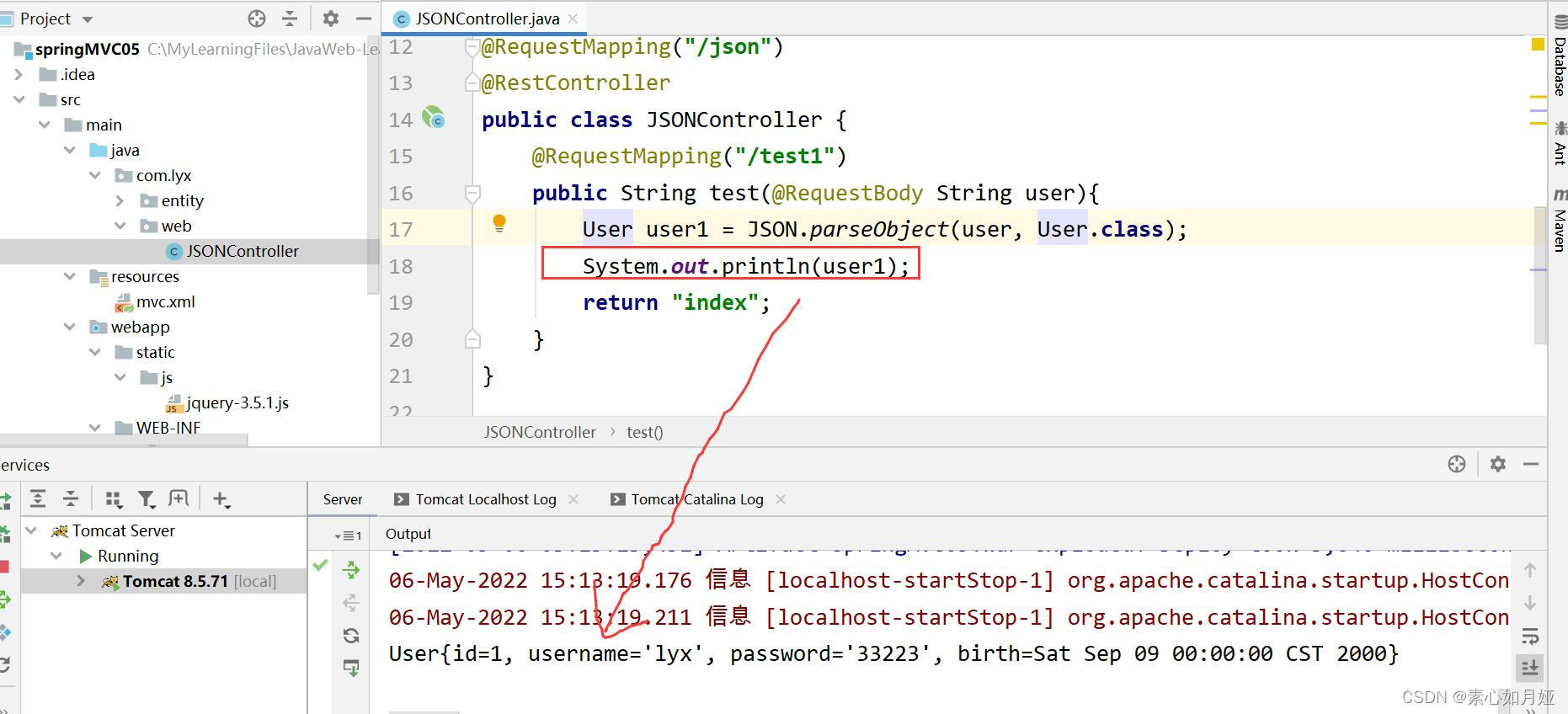Viewport: 1568px width, 714px height.
Task: Fold the test method on line 16
Action: [472, 194]
